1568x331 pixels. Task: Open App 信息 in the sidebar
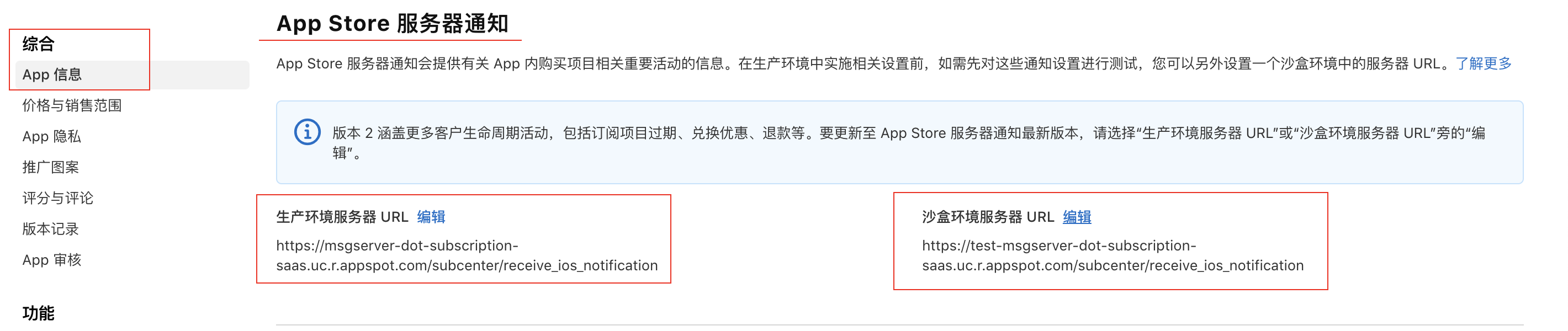click(x=52, y=75)
